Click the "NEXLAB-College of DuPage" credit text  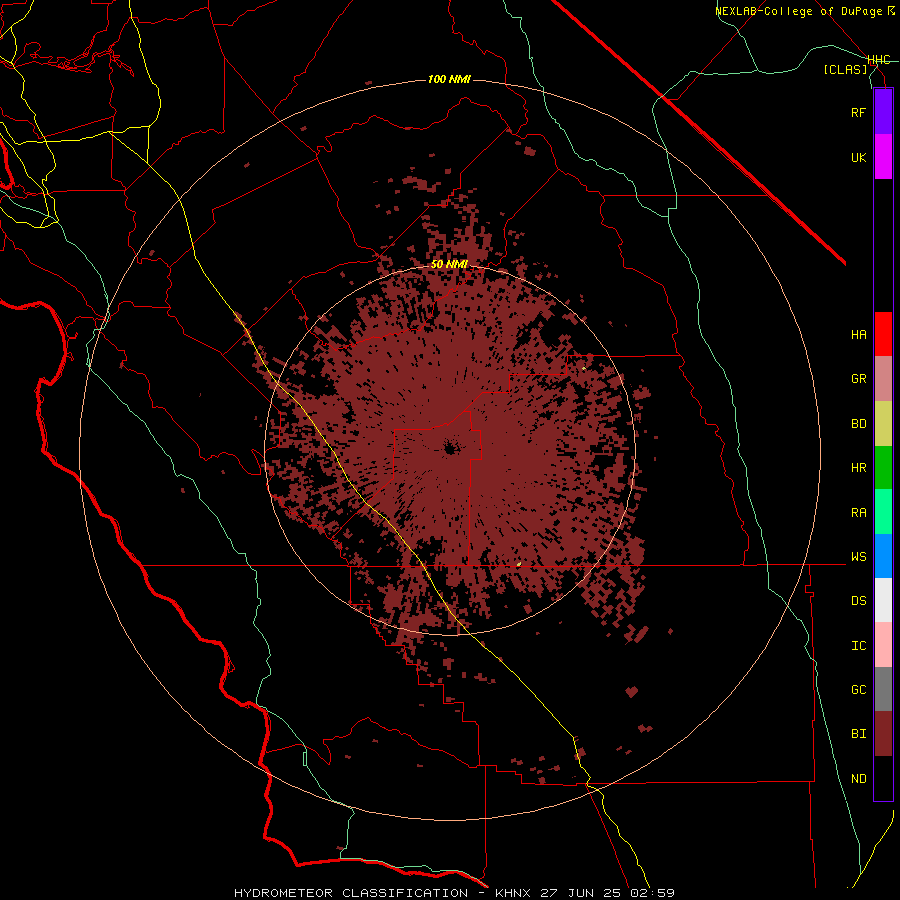click(798, 11)
